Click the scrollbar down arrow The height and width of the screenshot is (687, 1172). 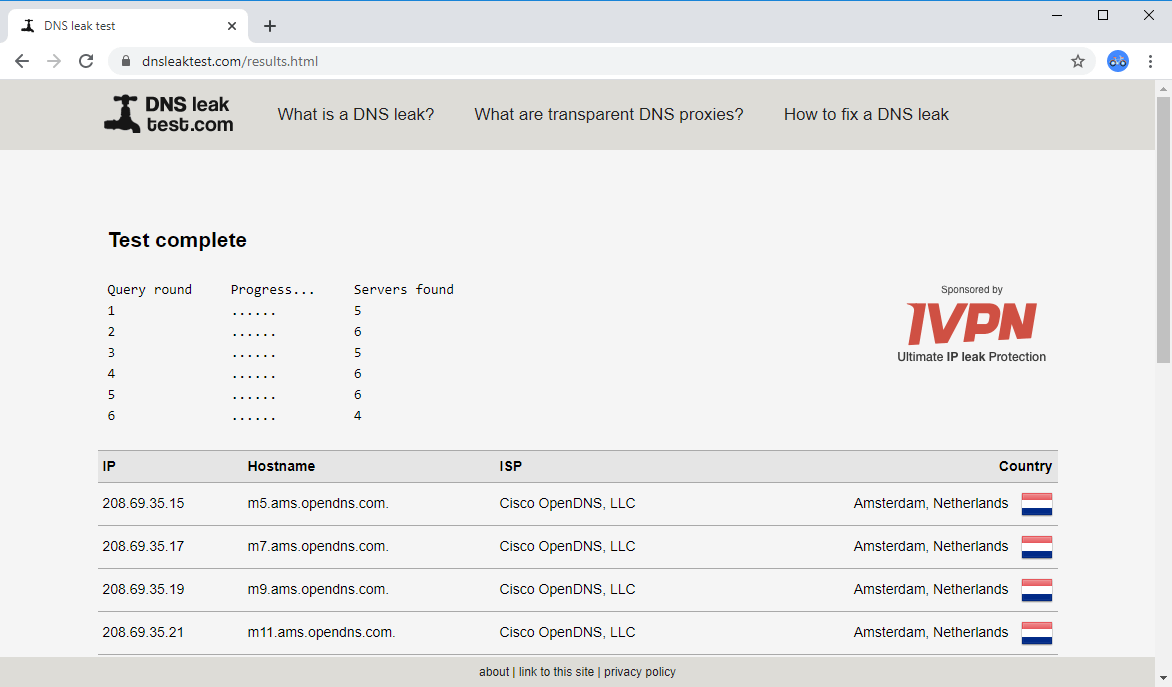tap(1164, 680)
